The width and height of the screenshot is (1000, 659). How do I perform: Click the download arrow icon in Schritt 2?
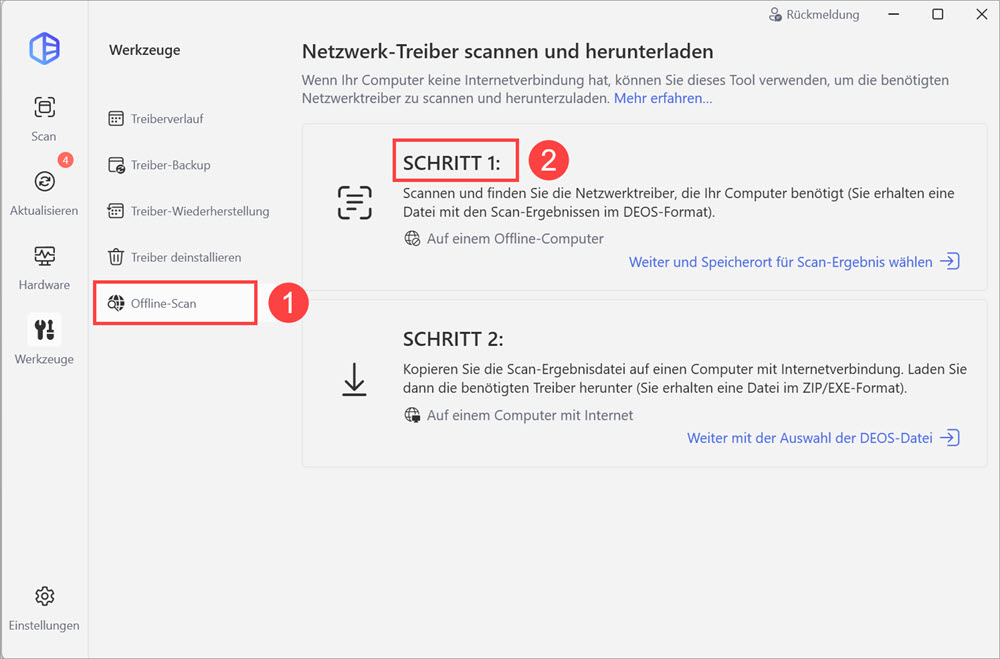coord(354,380)
